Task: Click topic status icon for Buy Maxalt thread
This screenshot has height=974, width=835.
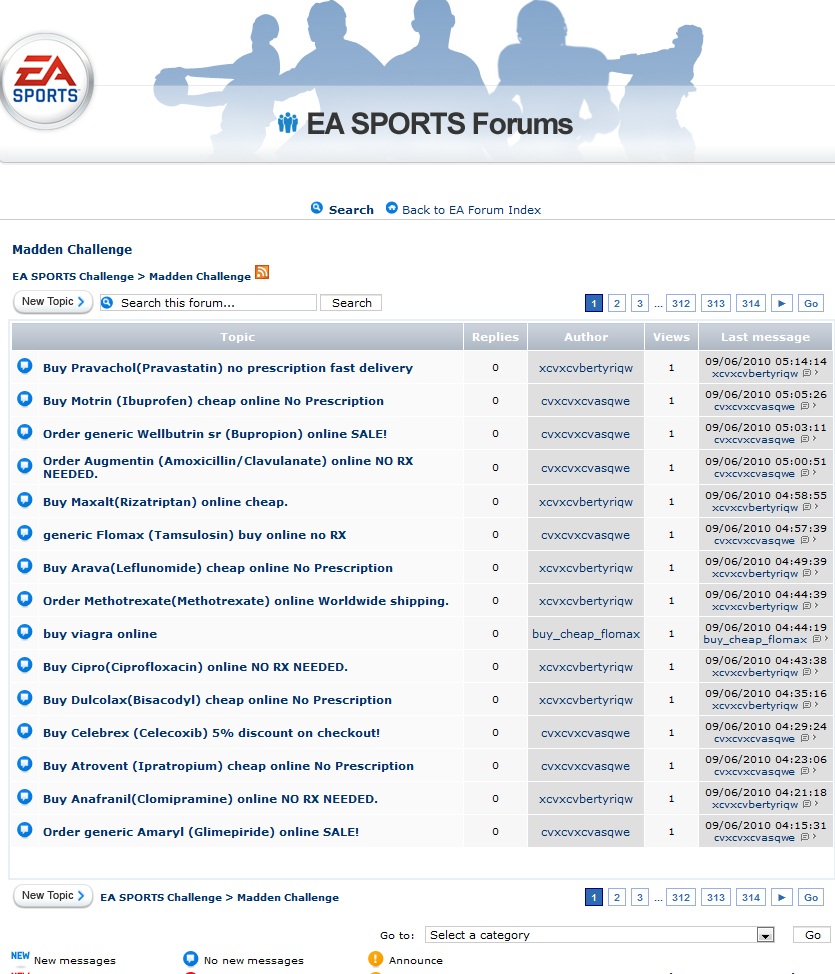Action: 25,500
